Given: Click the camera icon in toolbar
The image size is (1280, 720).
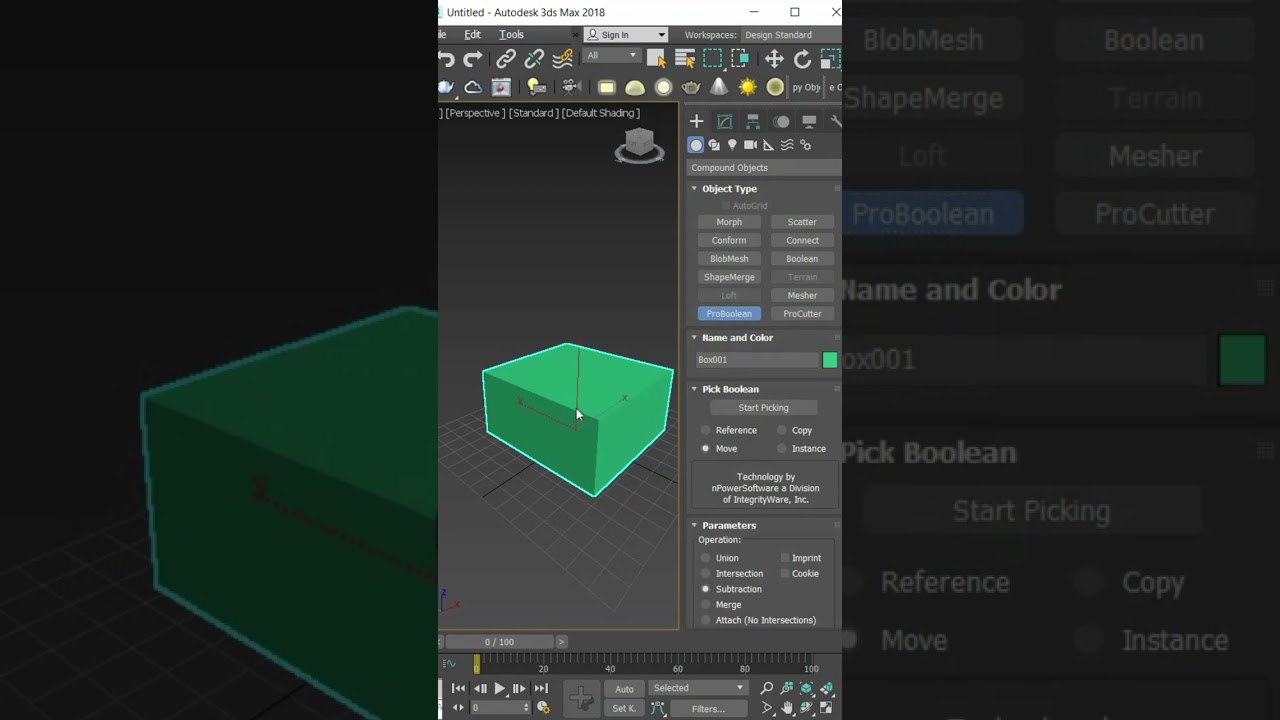Looking at the screenshot, I should click(570, 87).
